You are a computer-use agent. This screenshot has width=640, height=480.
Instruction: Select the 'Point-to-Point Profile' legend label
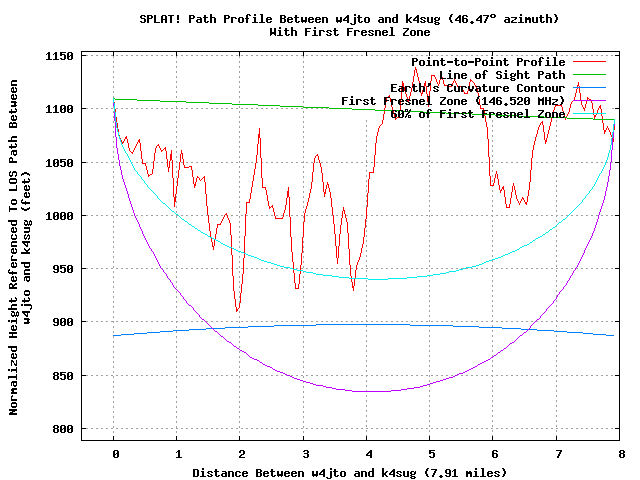488,62
